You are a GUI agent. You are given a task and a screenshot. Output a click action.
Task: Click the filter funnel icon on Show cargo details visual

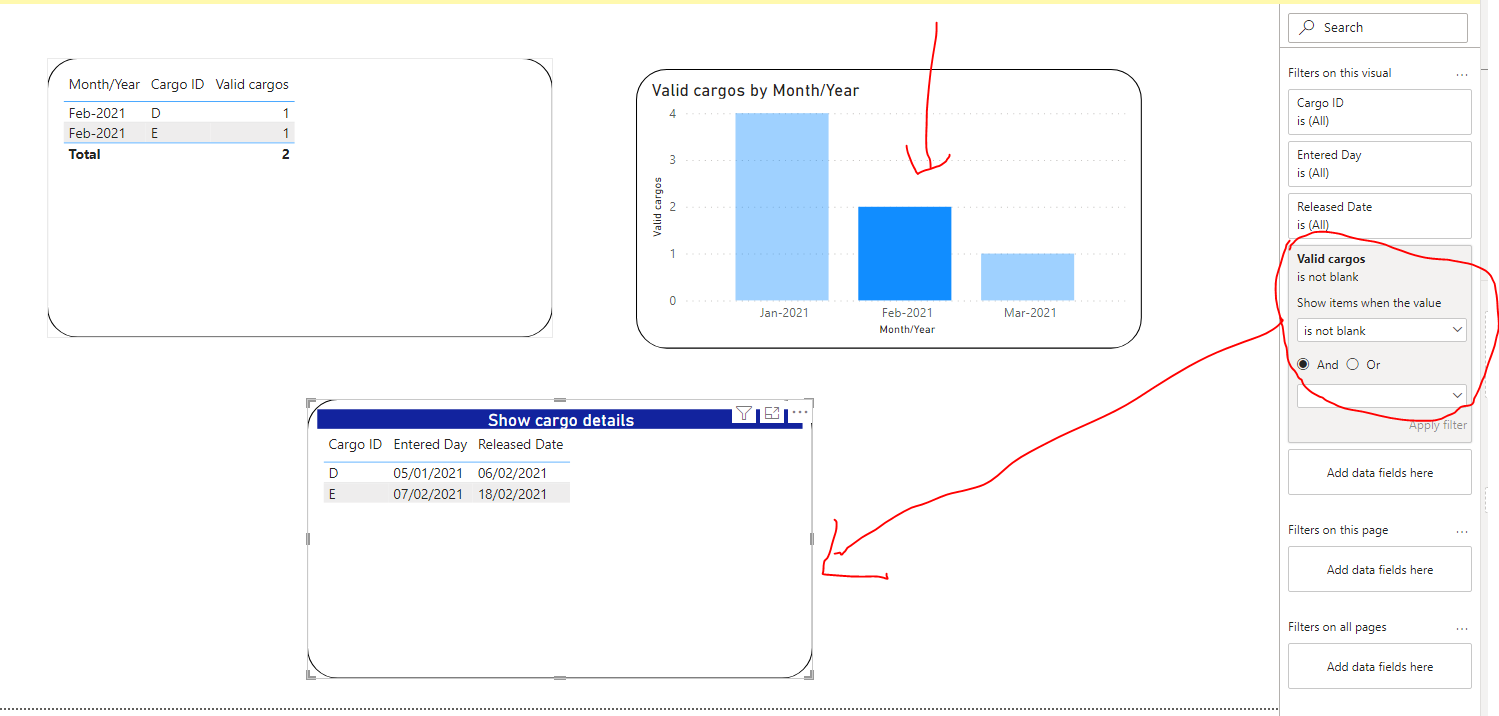click(744, 413)
